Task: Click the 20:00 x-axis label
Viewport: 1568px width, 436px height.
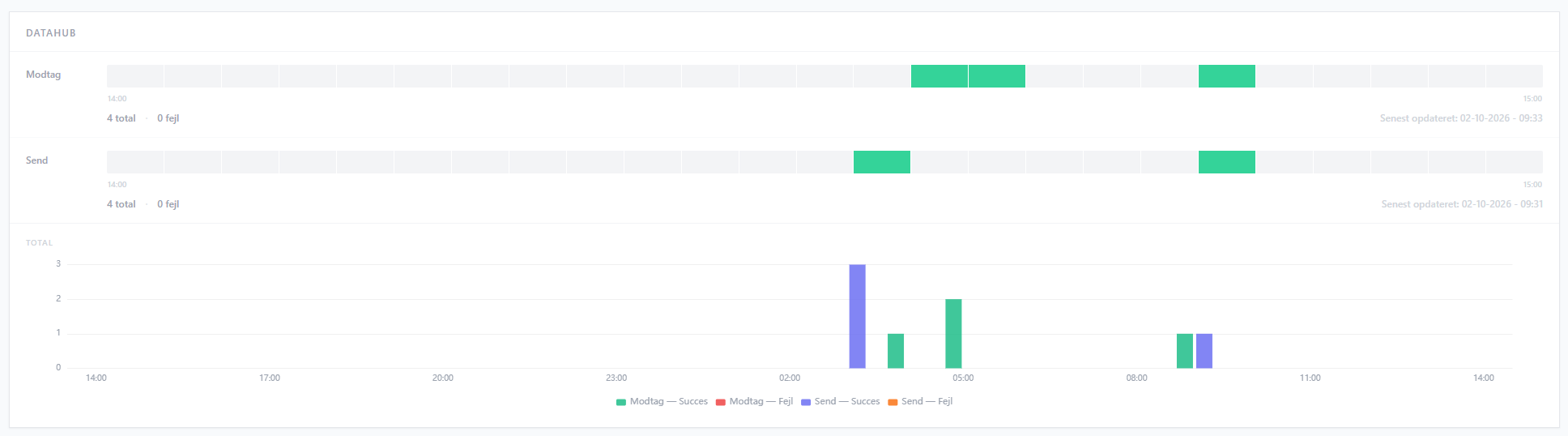Action: pos(443,378)
